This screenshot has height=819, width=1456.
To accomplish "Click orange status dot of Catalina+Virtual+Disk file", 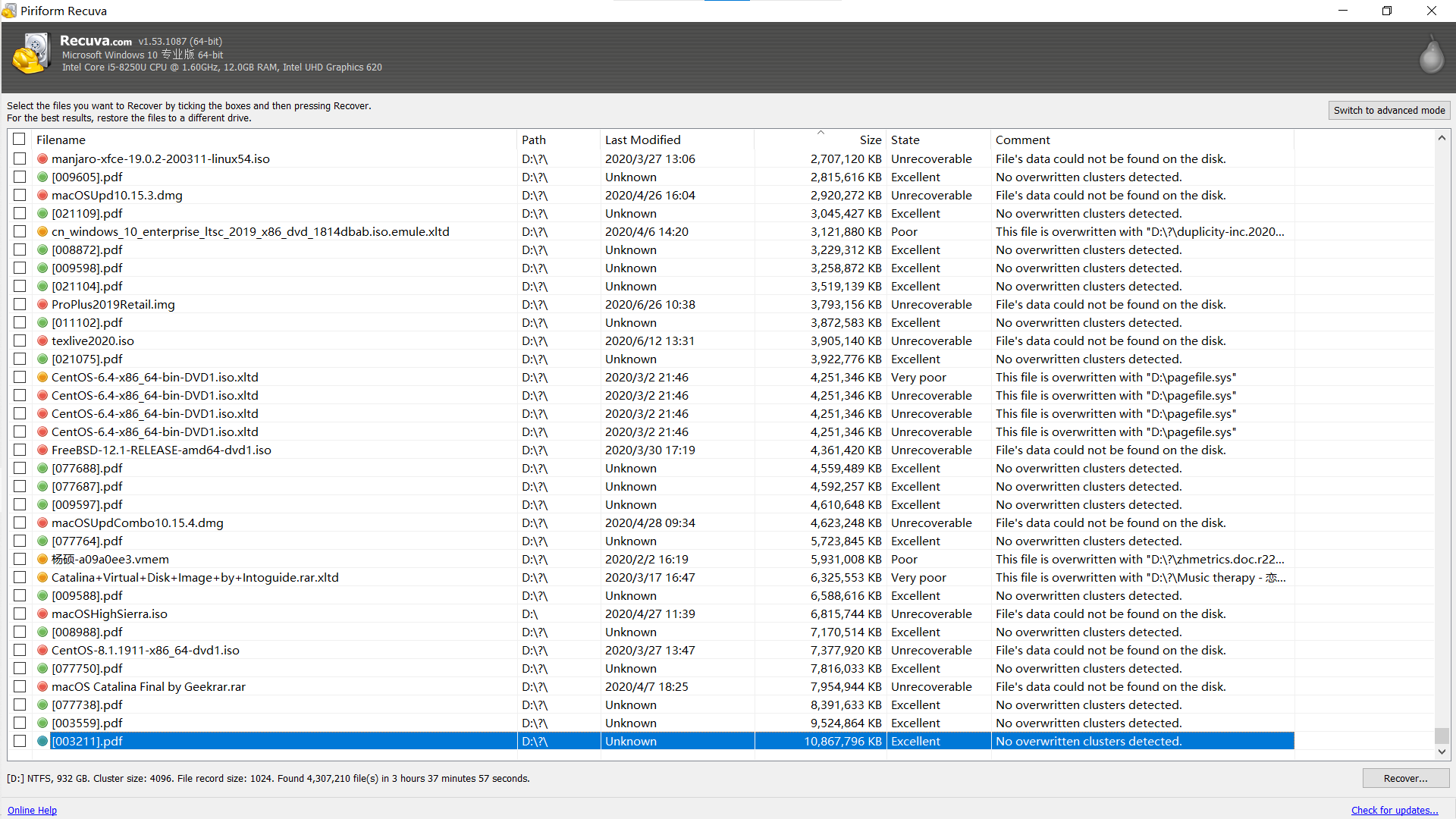I will coord(42,577).
